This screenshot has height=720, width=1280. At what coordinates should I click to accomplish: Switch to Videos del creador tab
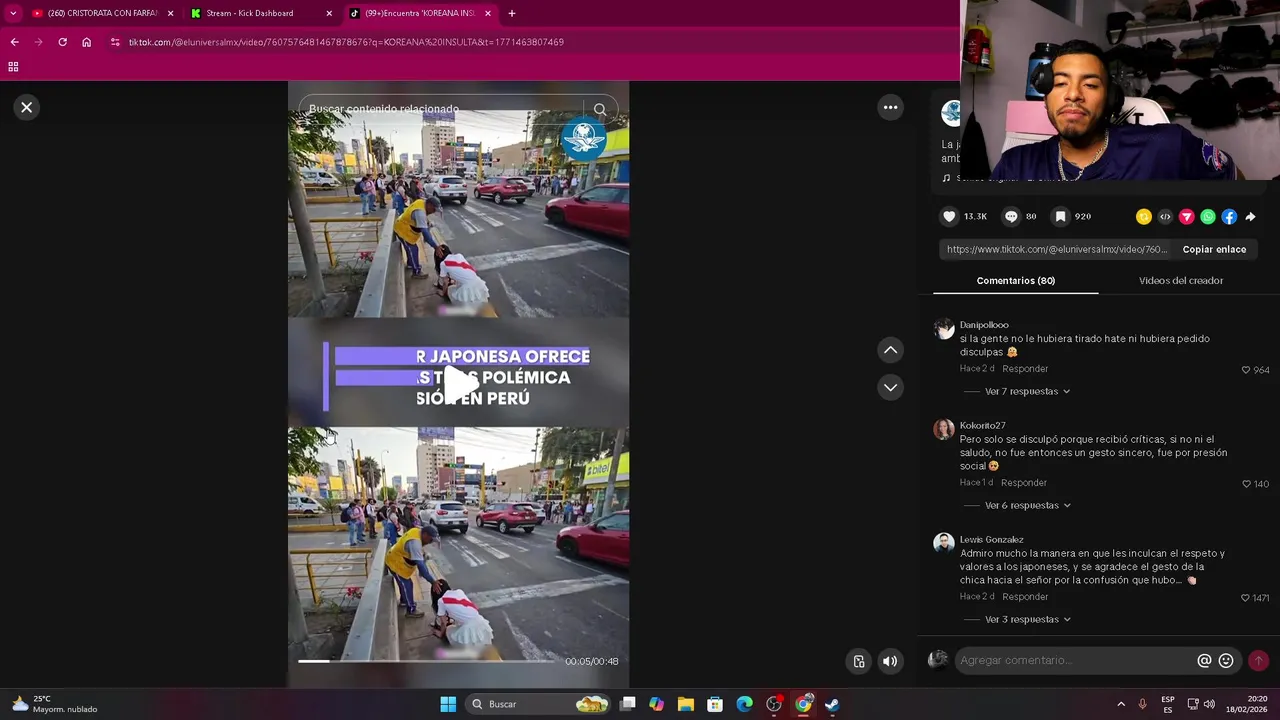coord(1181,281)
